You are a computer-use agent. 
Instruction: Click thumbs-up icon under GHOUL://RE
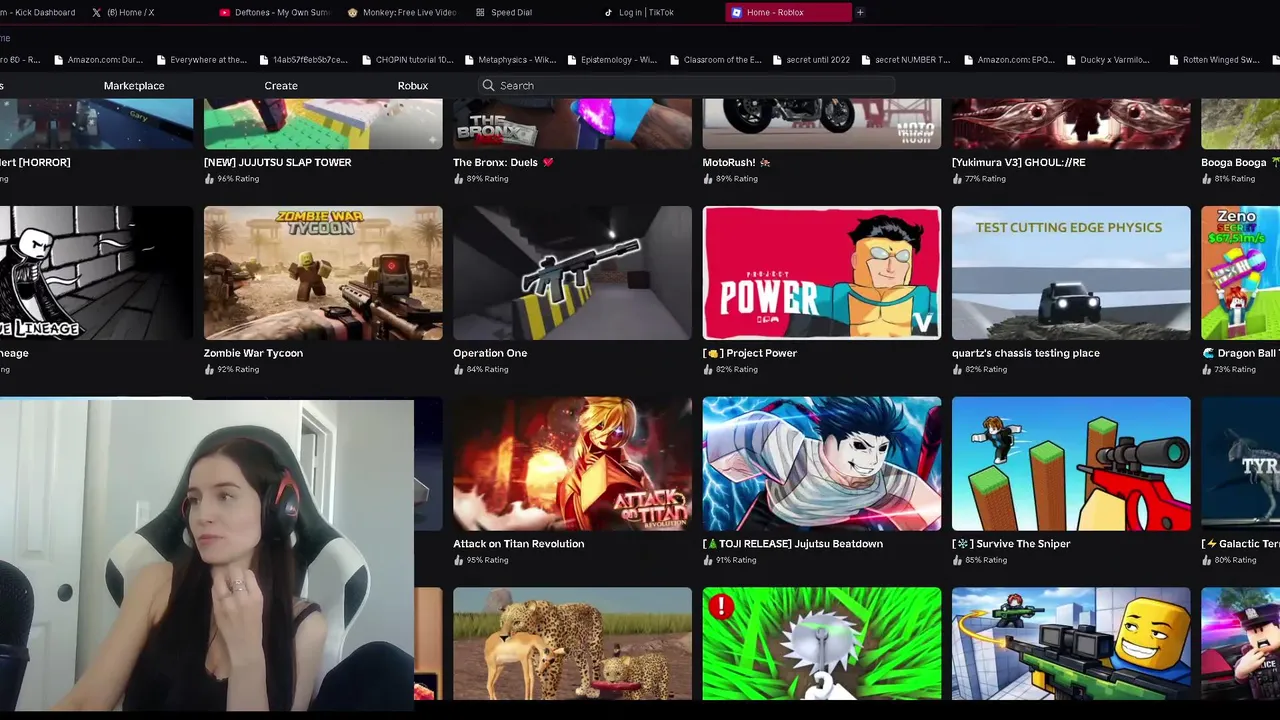(958, 178)
